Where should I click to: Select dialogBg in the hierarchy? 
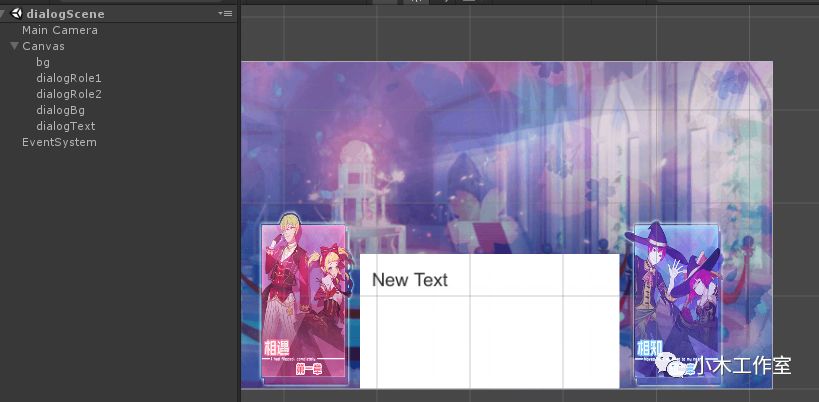click(x=60, y=110)
